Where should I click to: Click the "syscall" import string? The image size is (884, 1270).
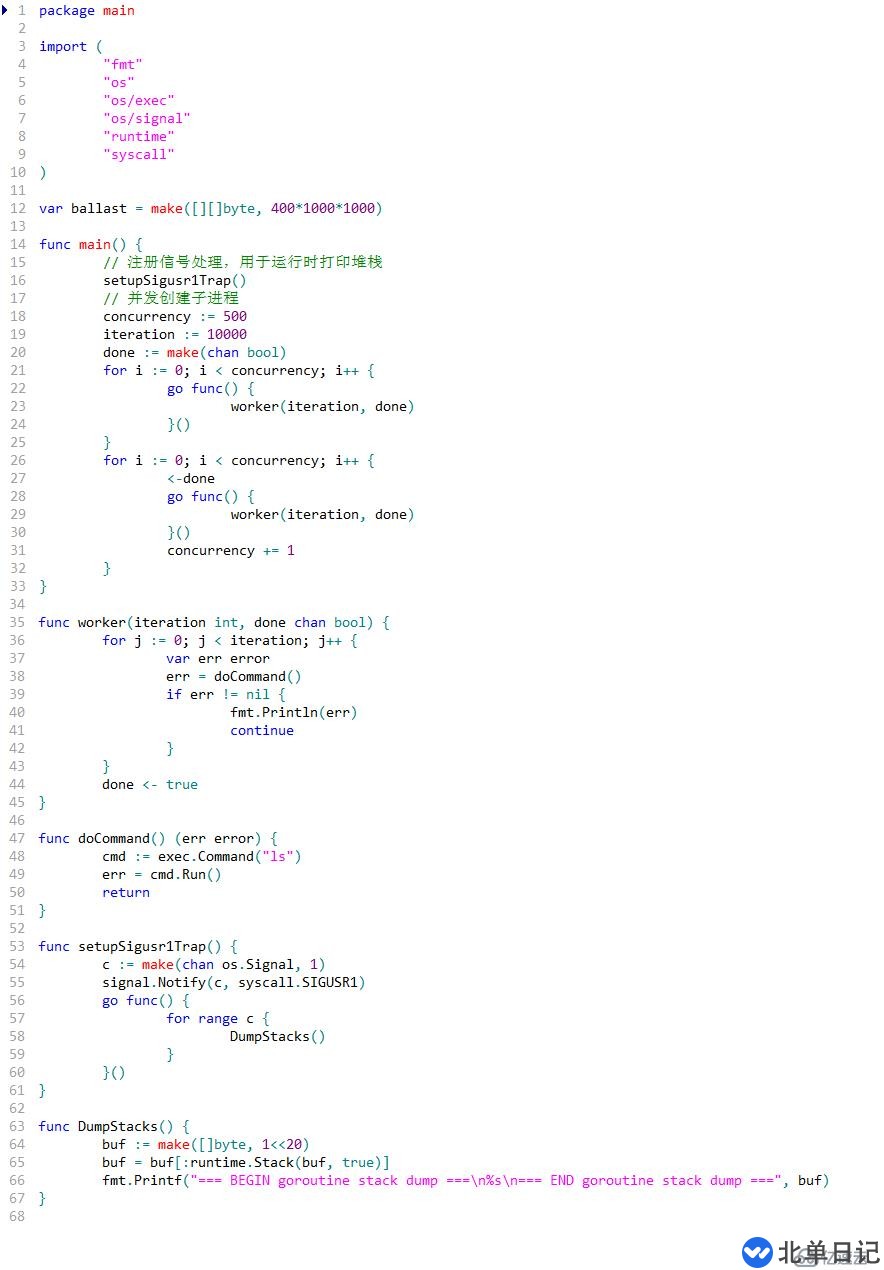(x=138, y=154)
